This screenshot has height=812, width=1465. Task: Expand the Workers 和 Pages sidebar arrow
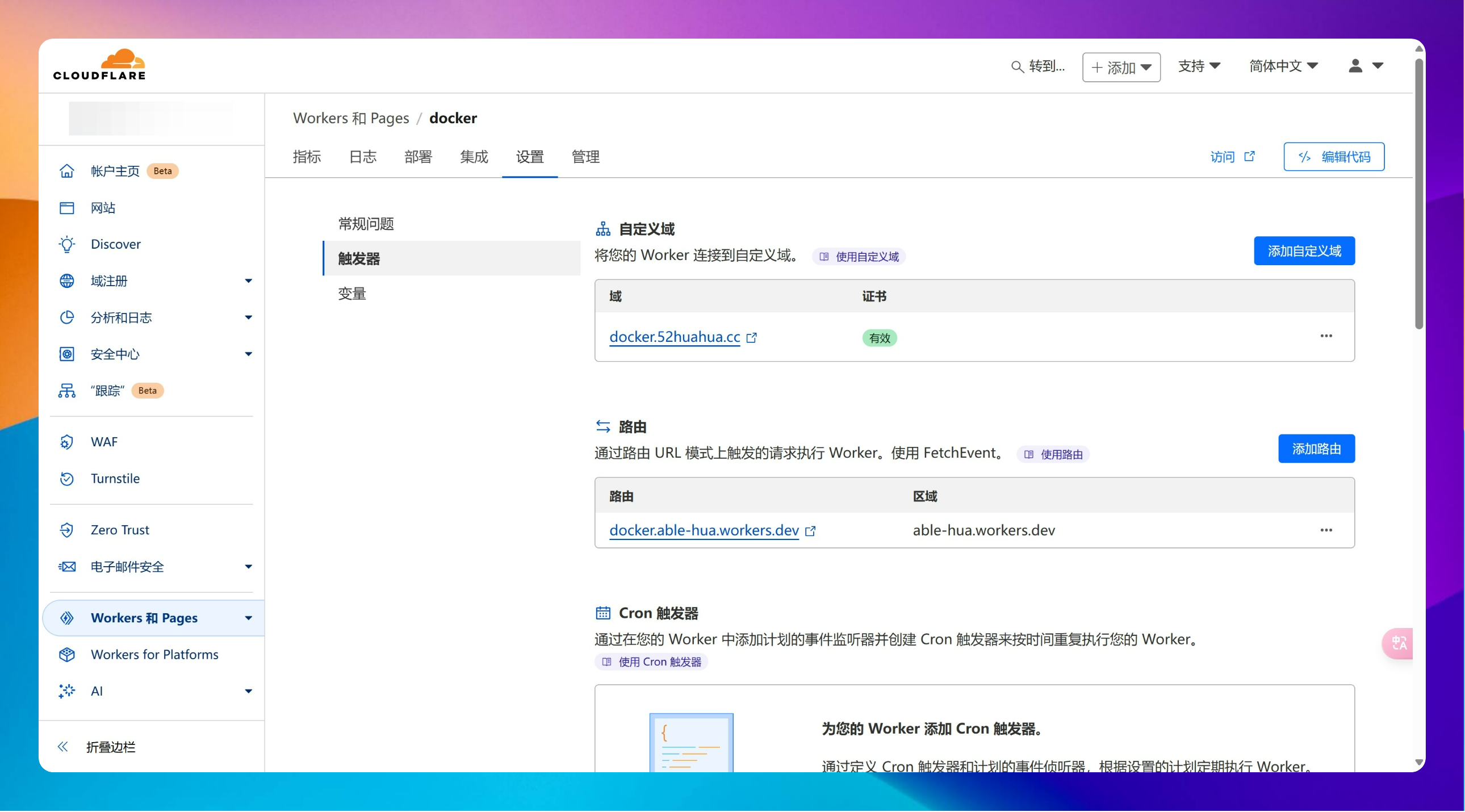tap(249, 619)
